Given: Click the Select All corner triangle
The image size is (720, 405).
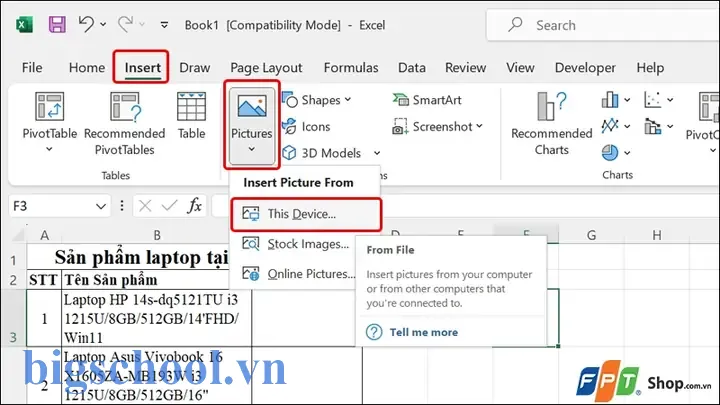Looking at the screenshot, I should [x=17, y=235].
